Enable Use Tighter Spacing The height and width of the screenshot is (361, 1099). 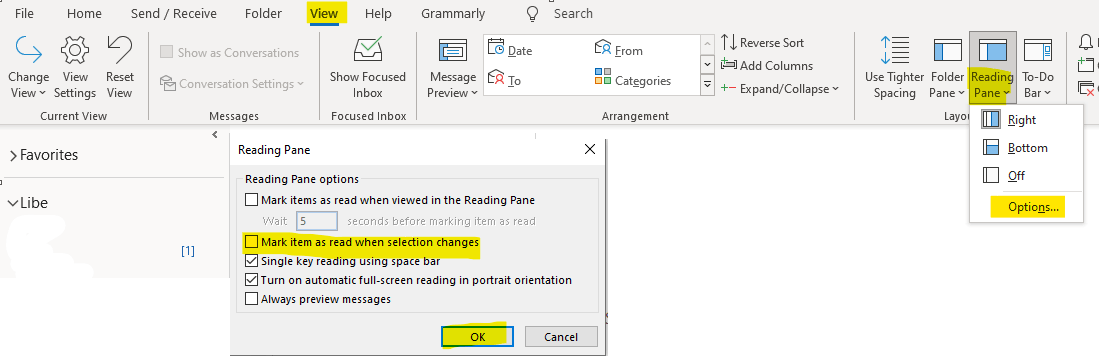894,67
